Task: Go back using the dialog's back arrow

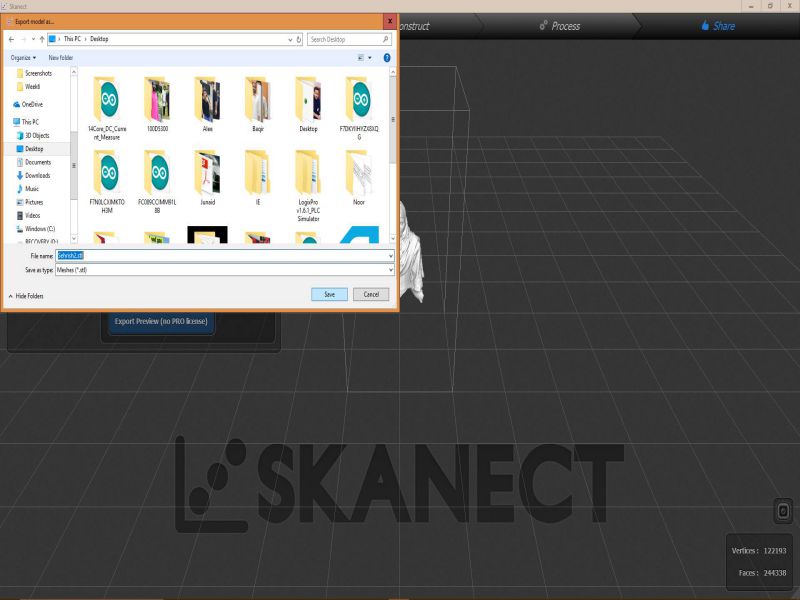Action: pos(11,39)
